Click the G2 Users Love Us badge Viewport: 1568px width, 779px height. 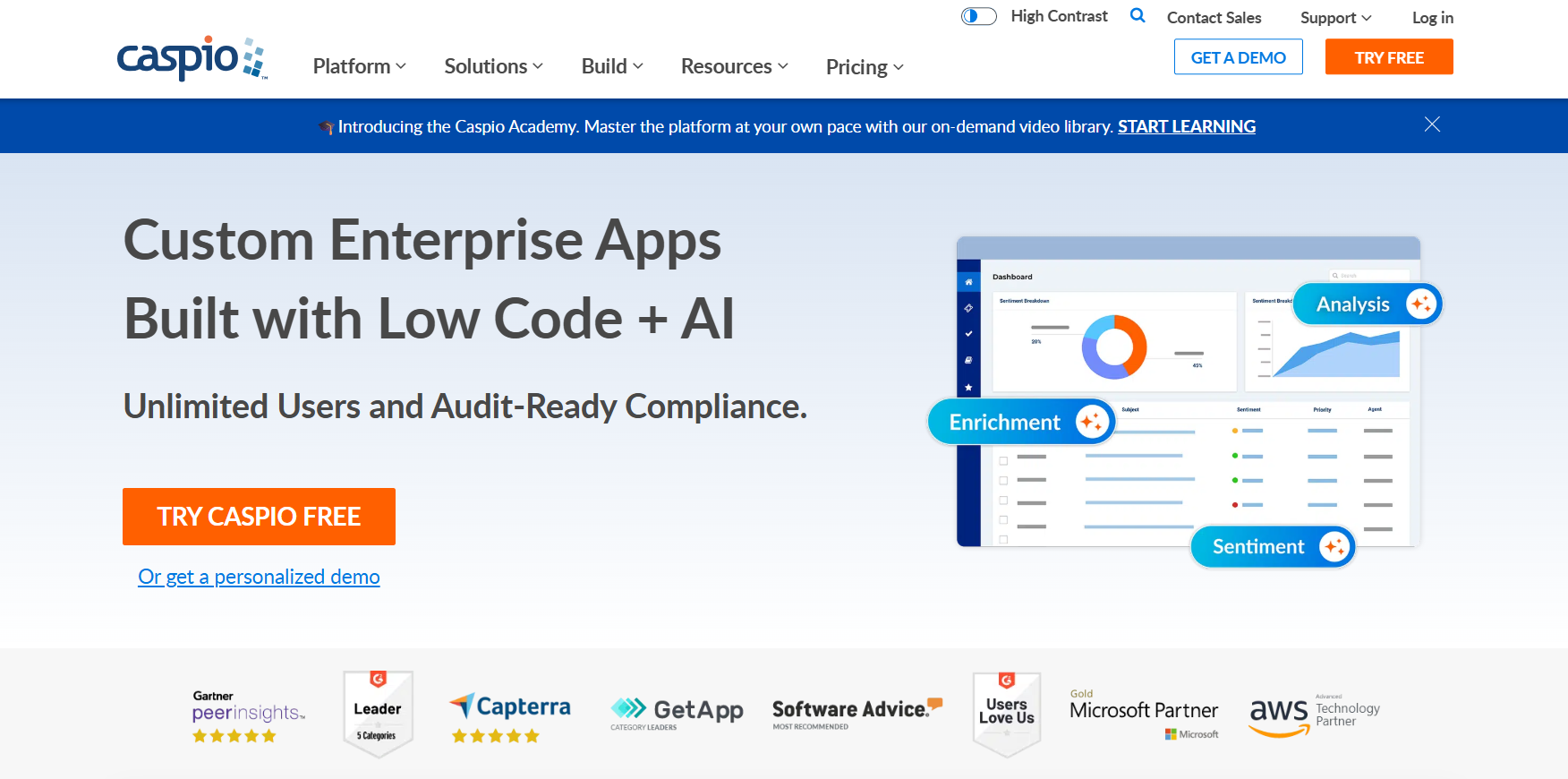tap(1007, 715)
